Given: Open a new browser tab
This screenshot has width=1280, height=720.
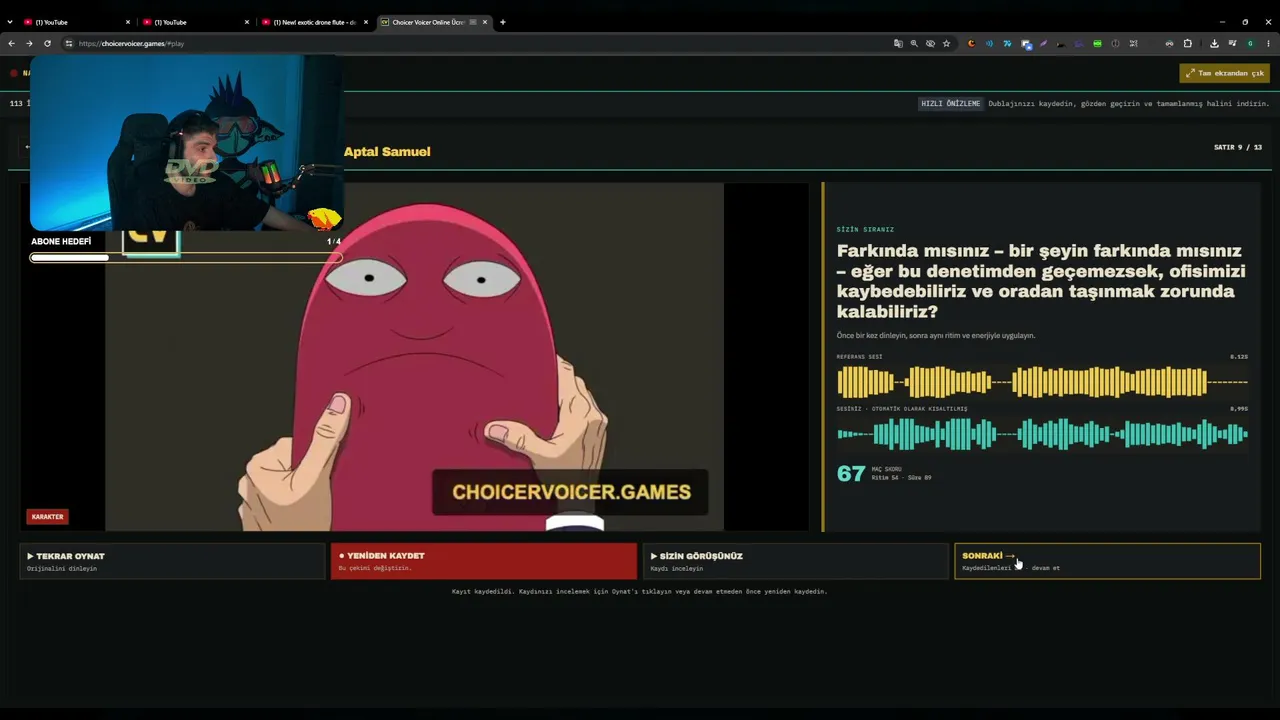Looking at the screenshot, I should [503, 22].
